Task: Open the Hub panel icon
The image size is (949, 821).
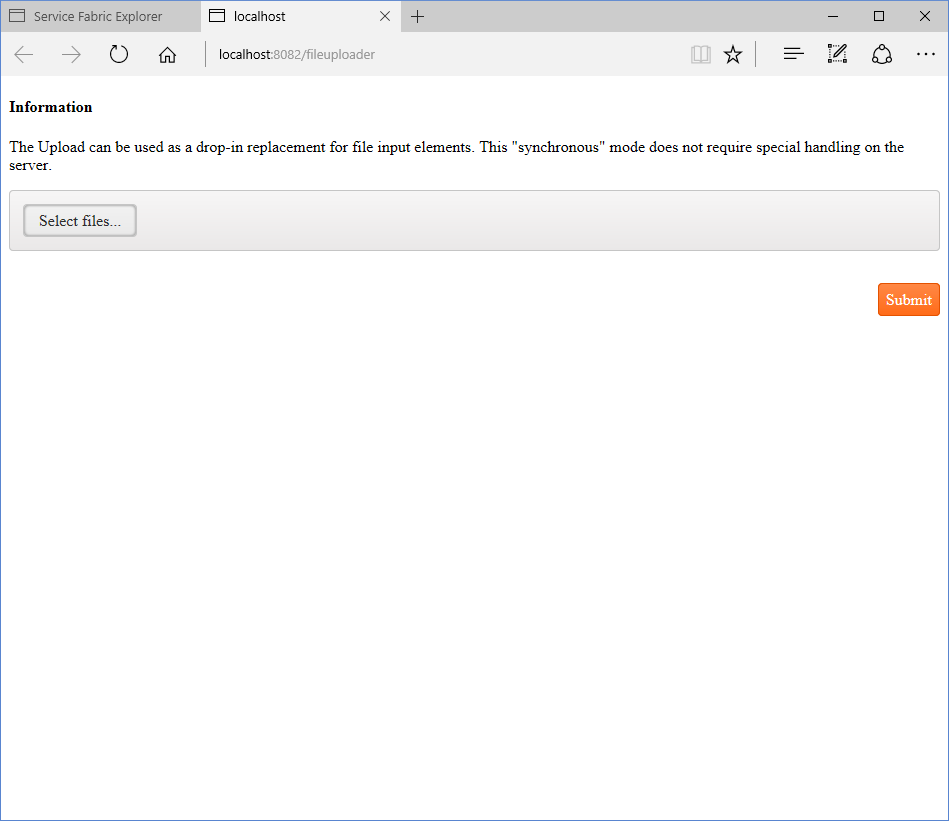Action: coord(793,55)
